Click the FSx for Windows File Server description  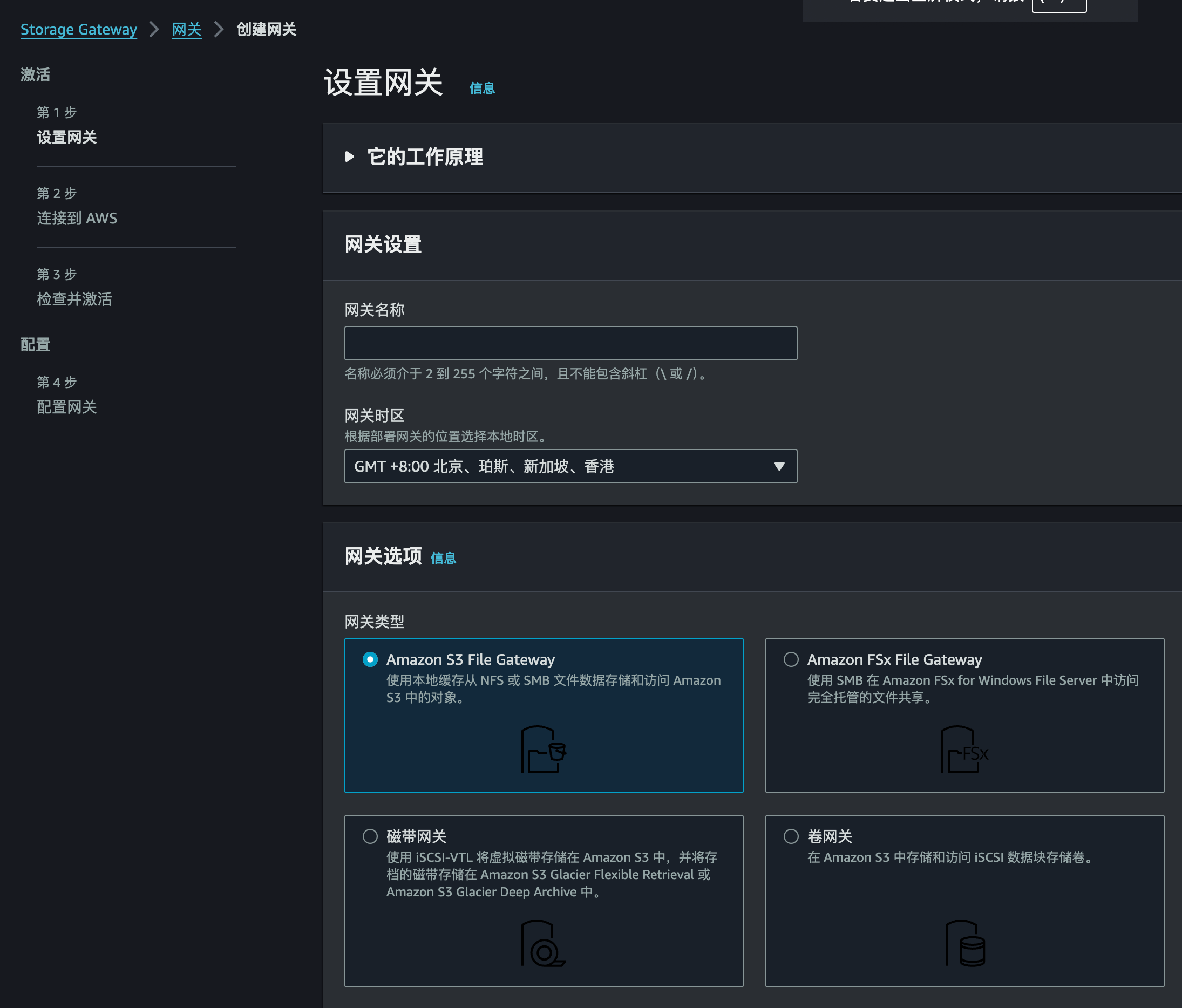tap(973, 689)
